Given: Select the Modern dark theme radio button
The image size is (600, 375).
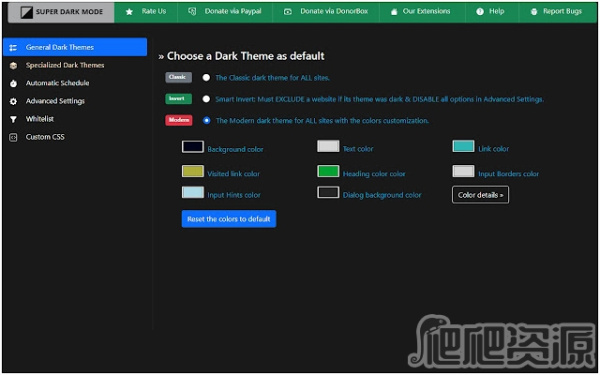Looking at the screenshot, I should coord(207,121).
